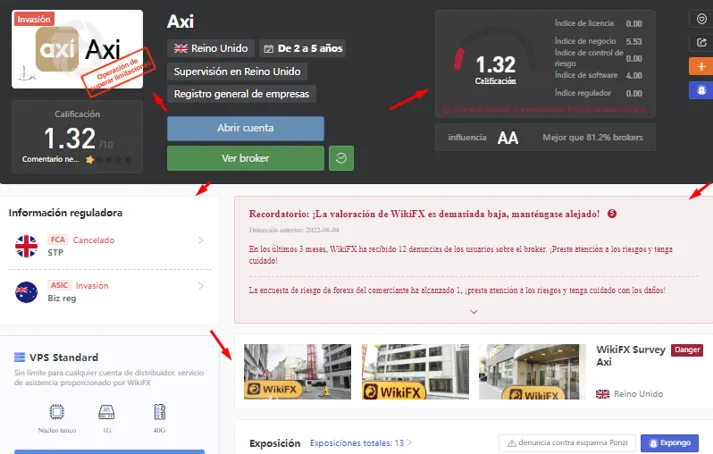Image resolution: width=713 pixels, height=454 pixels.
Task: Click the circular target icon at top right
Action: click(x=702, y=19)
